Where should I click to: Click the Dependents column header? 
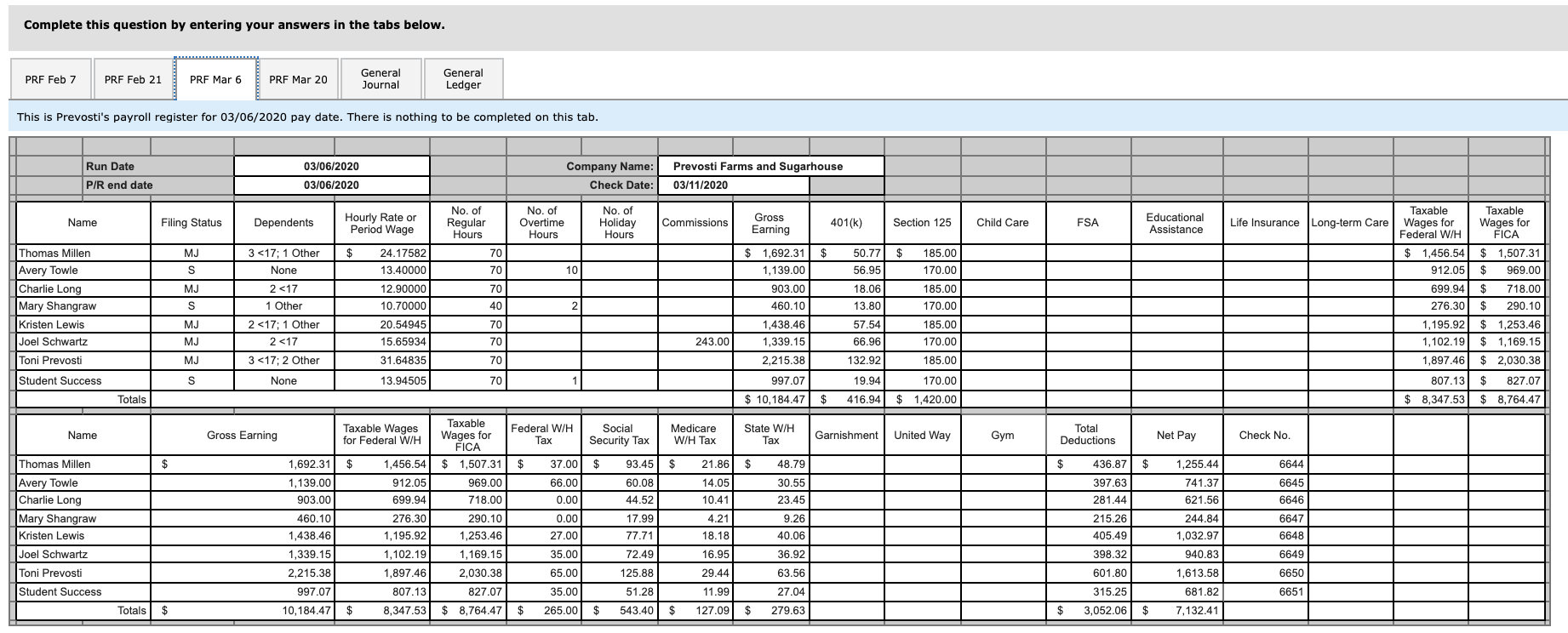click(x=284, y=223)
